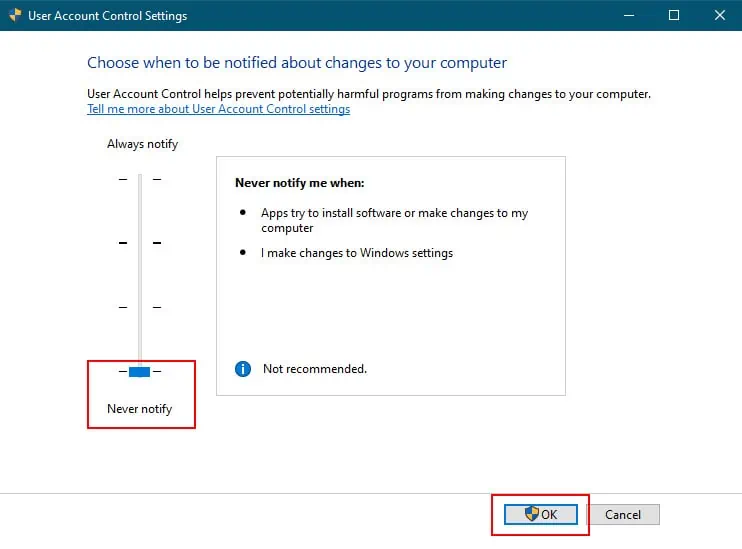
Task: Close the User Account Control Settings window
Action: click(x=720, y=15)
